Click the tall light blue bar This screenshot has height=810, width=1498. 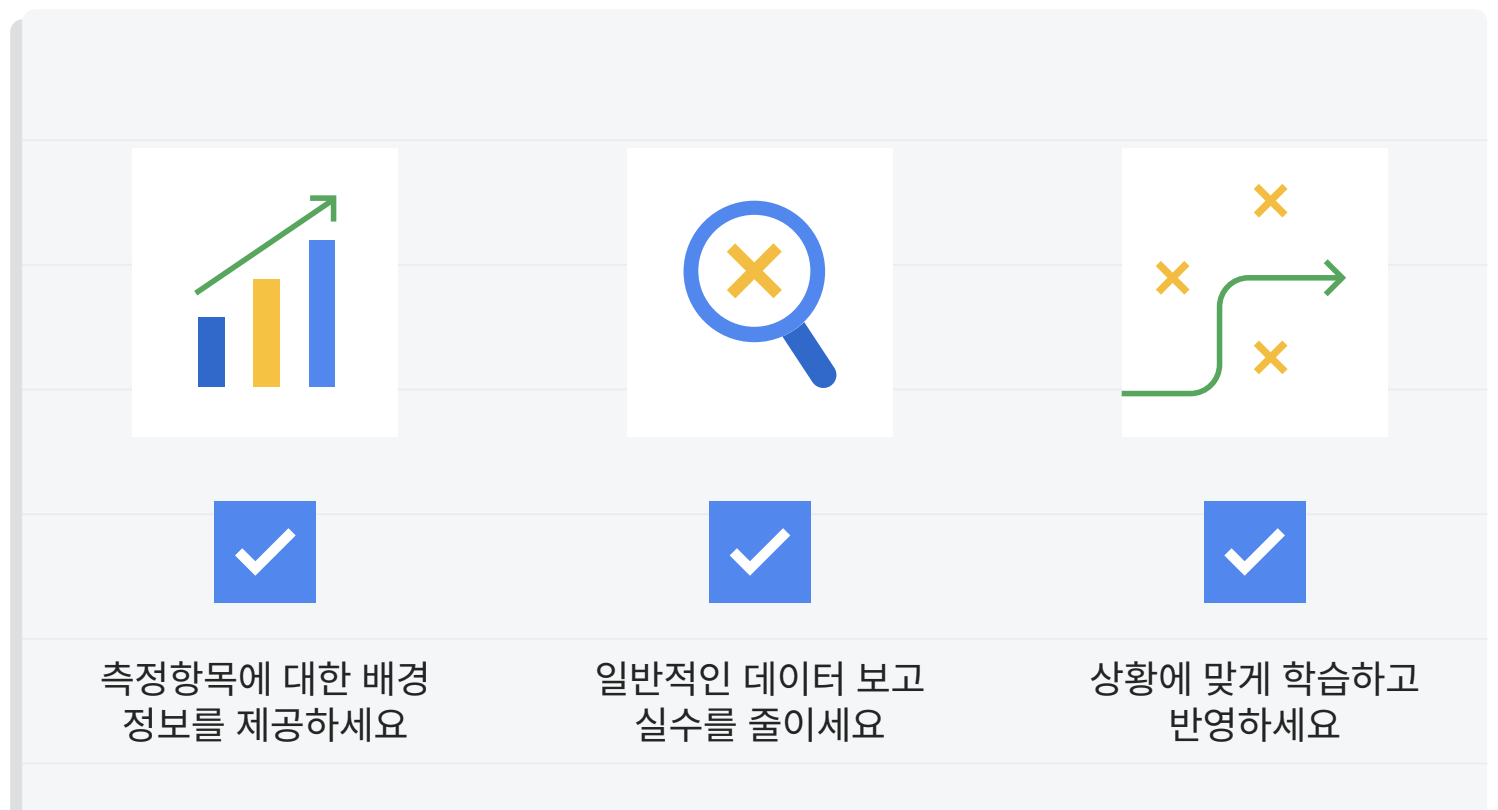click(x=322, y=313)
